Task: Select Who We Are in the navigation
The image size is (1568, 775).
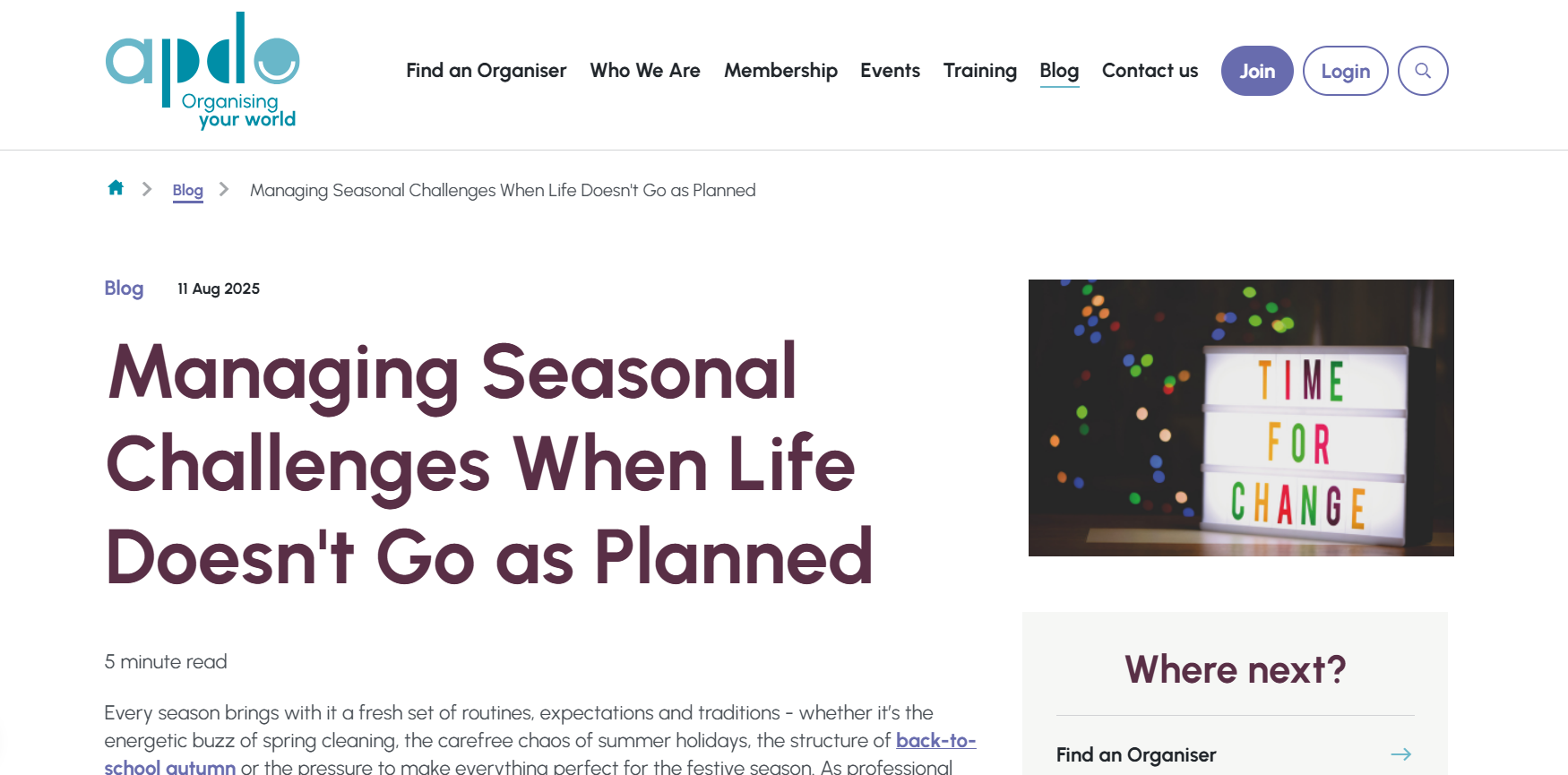Action: 645,71
